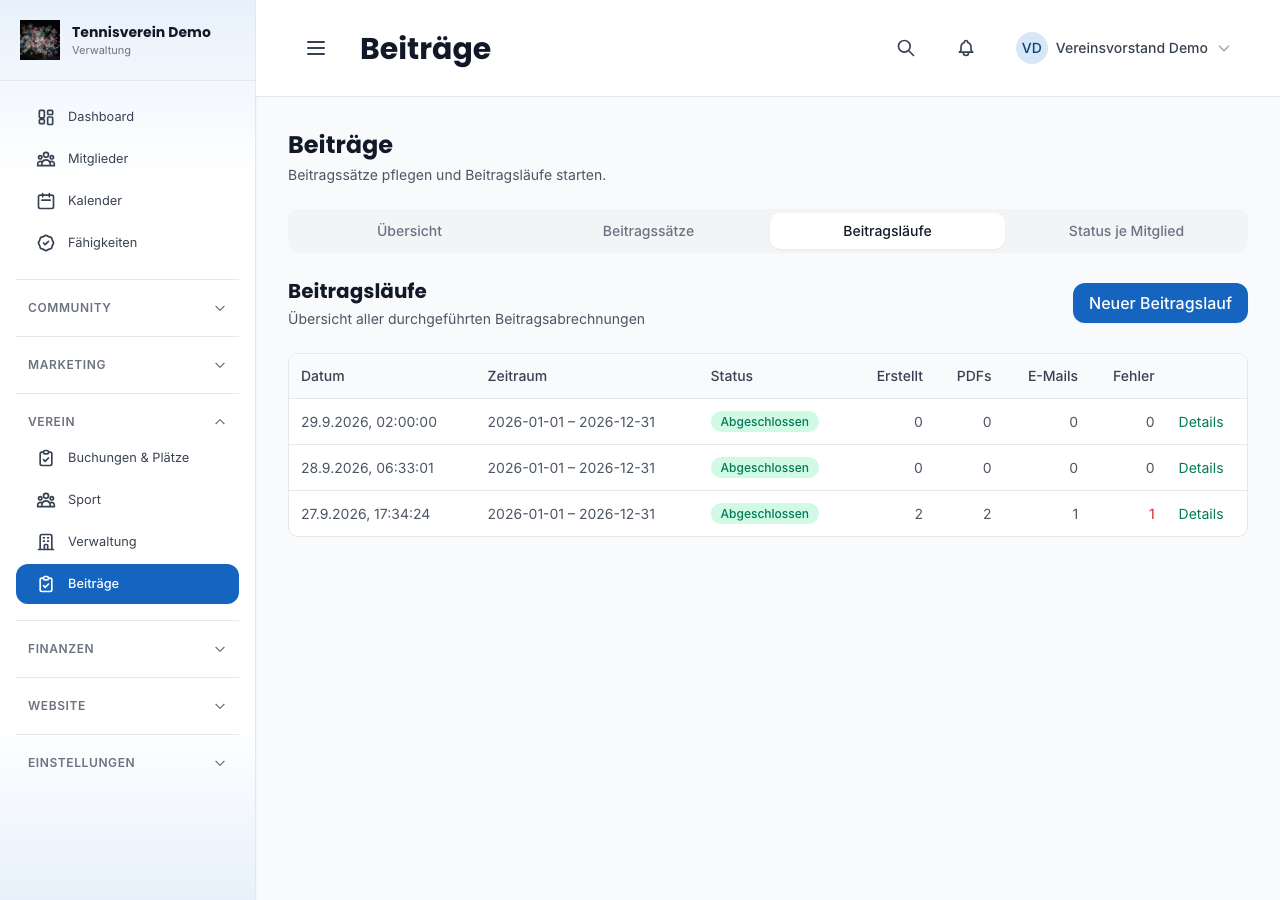
Task: Click the Dashboard sidebar icon
Action: point(46,117)
